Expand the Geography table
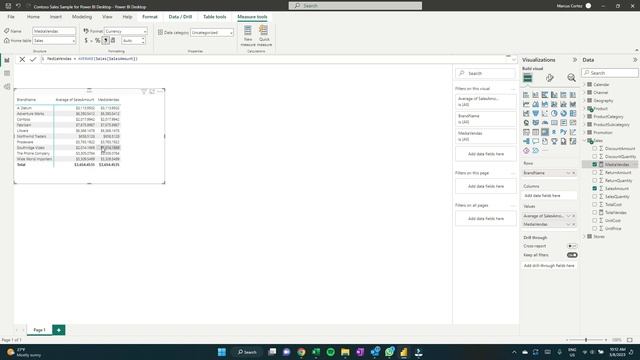Screen dimensions: 640x360 tap(584, 100)
